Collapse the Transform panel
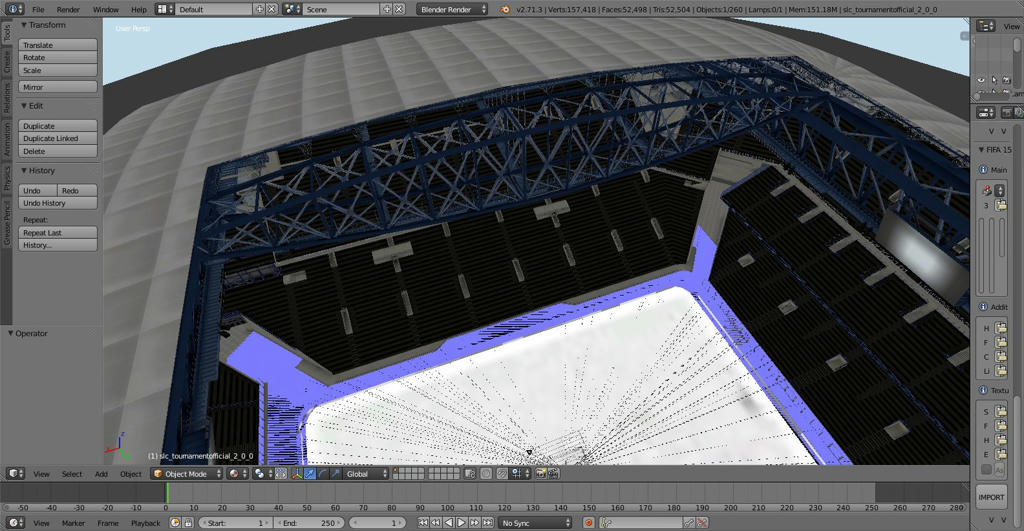The image size is (1024, 531). pos(24,25)
